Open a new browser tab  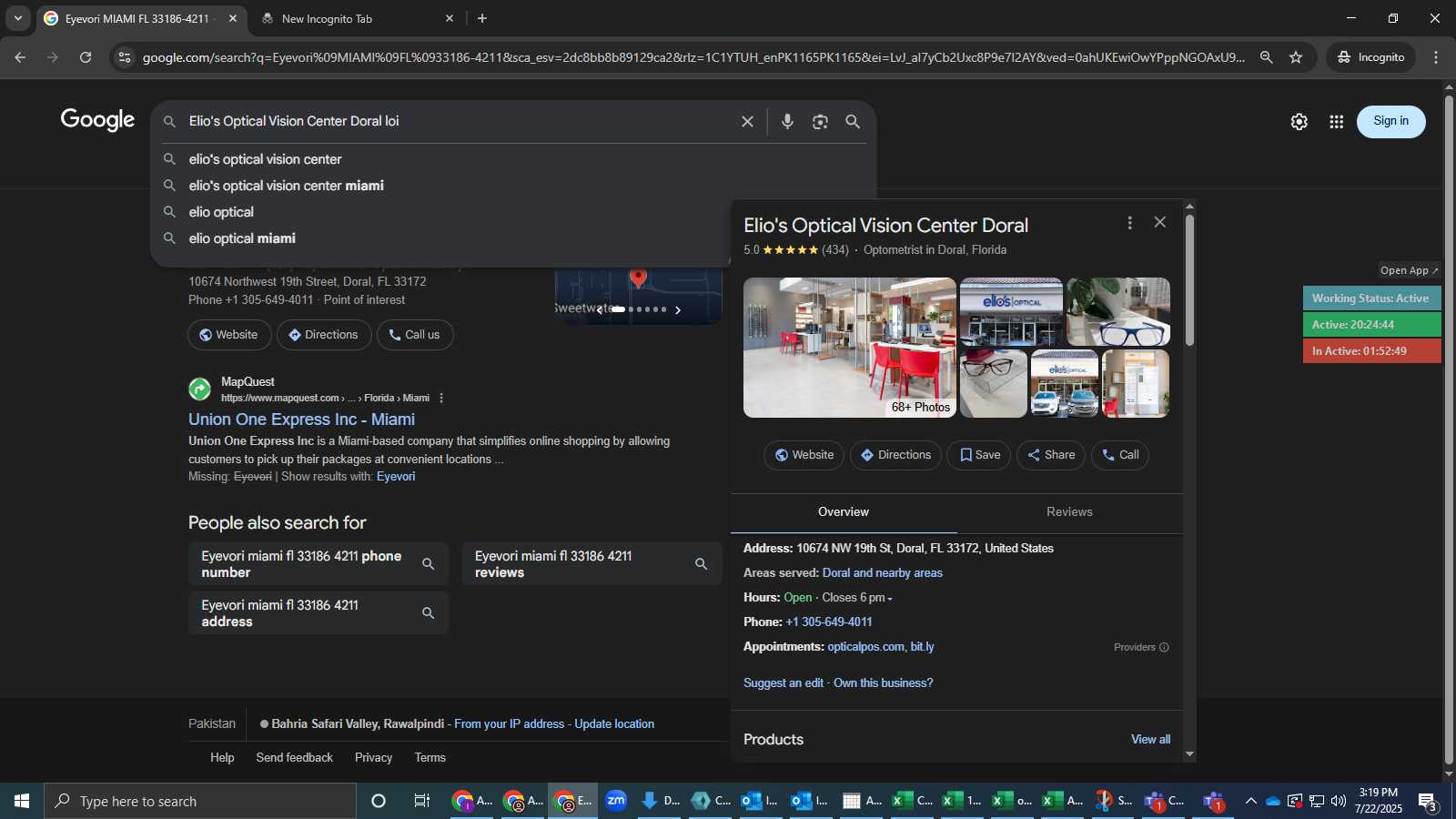point(482,18)
